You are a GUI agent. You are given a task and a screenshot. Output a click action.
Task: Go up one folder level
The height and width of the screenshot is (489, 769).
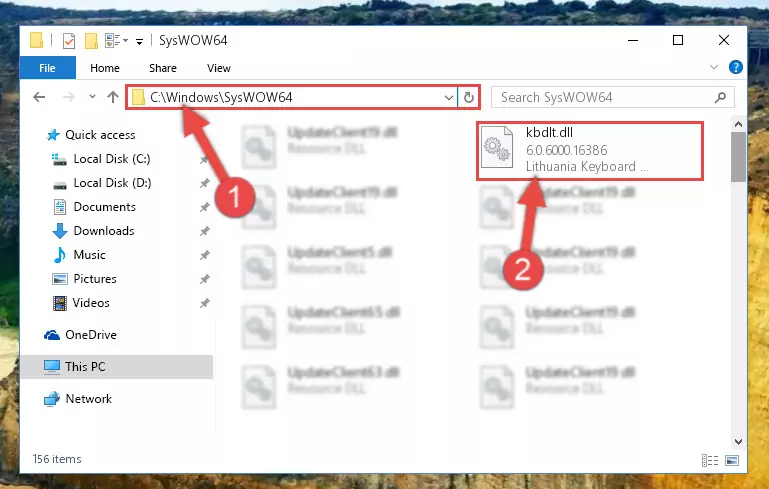click(113, 97)
